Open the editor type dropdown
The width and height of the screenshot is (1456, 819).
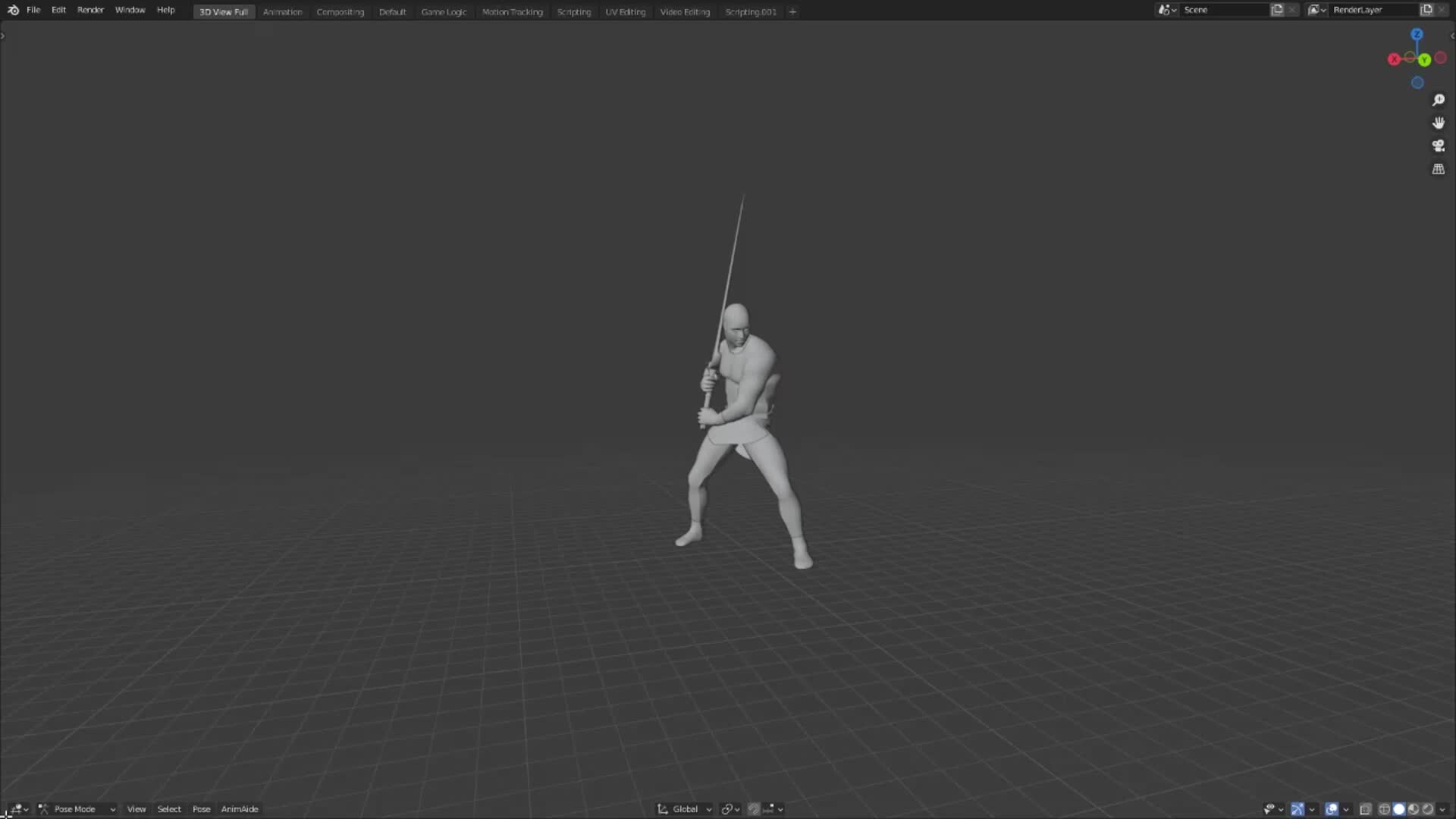[18, 809]
